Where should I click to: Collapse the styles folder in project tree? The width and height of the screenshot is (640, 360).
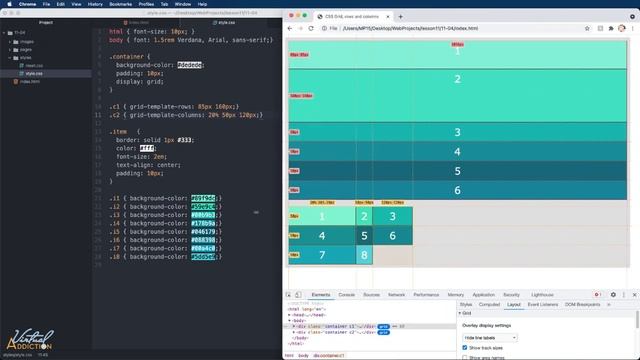tap(10, 58)
